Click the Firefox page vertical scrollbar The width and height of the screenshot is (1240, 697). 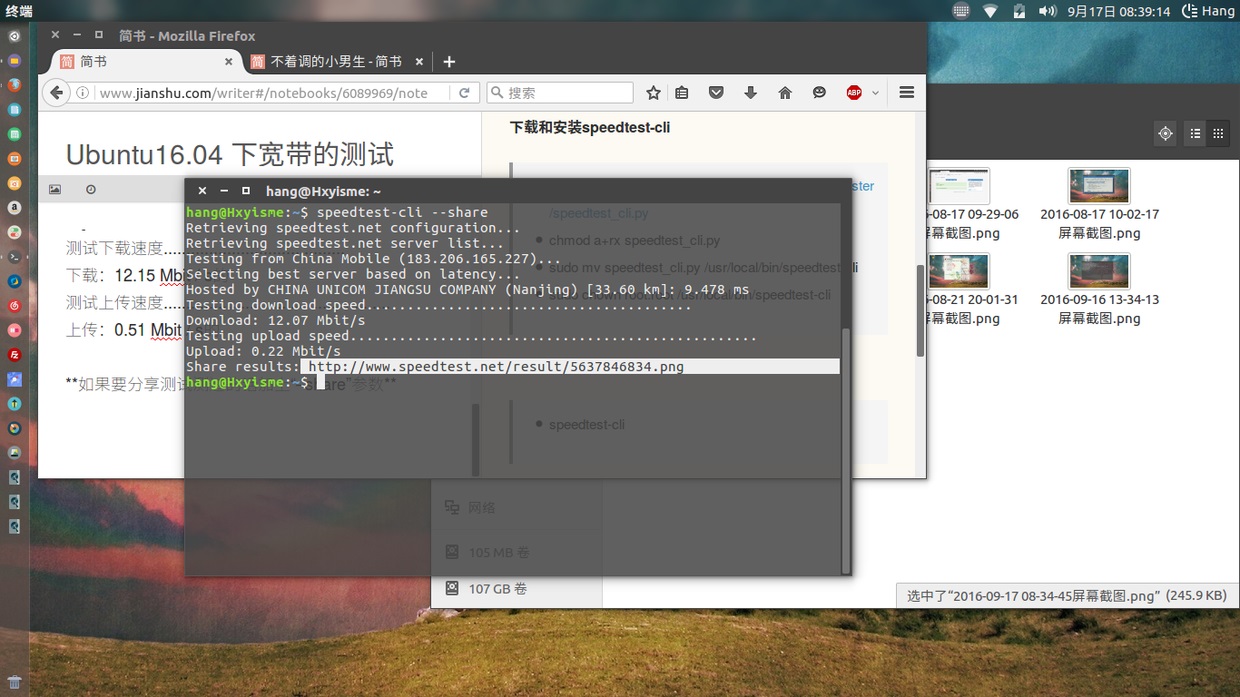[921, 310]
